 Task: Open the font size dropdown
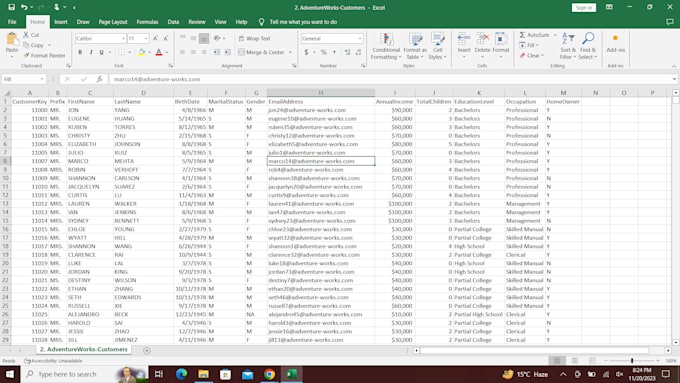(x=146, y=39)
